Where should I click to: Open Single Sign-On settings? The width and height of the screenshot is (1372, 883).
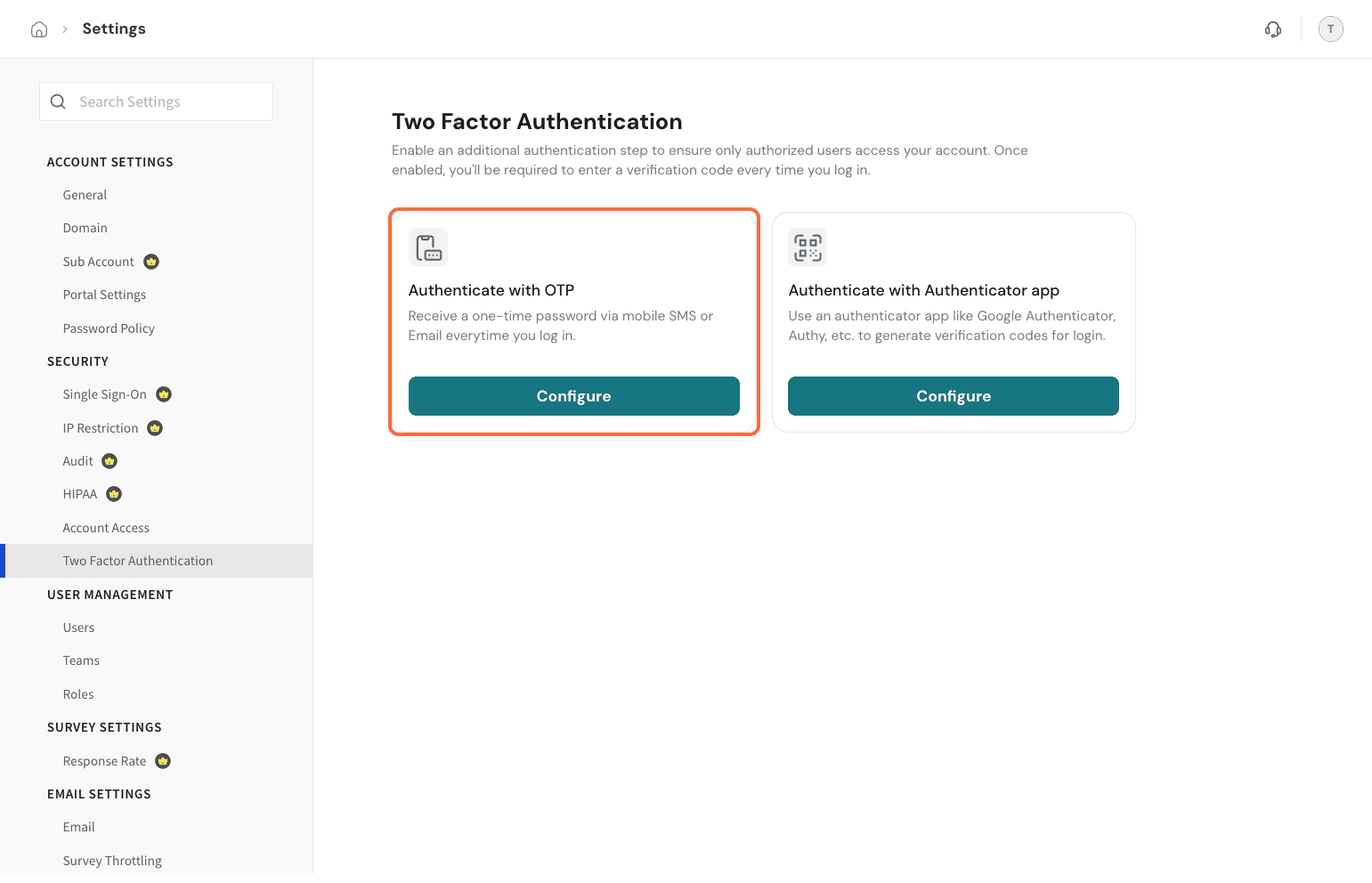click(x=105, y=394)
